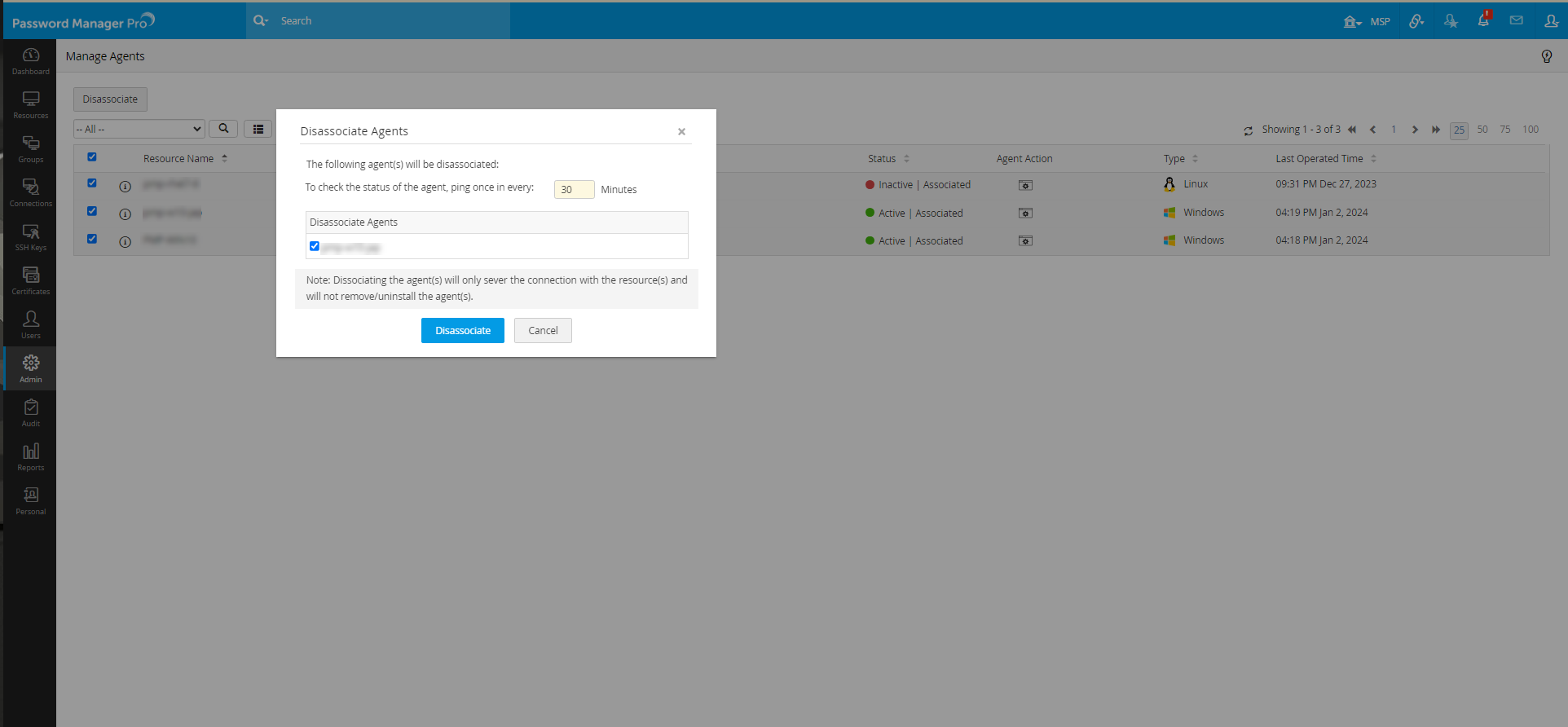Go to Resources in the sidebar
The image size is (1568, 727).
pos(31,105)
